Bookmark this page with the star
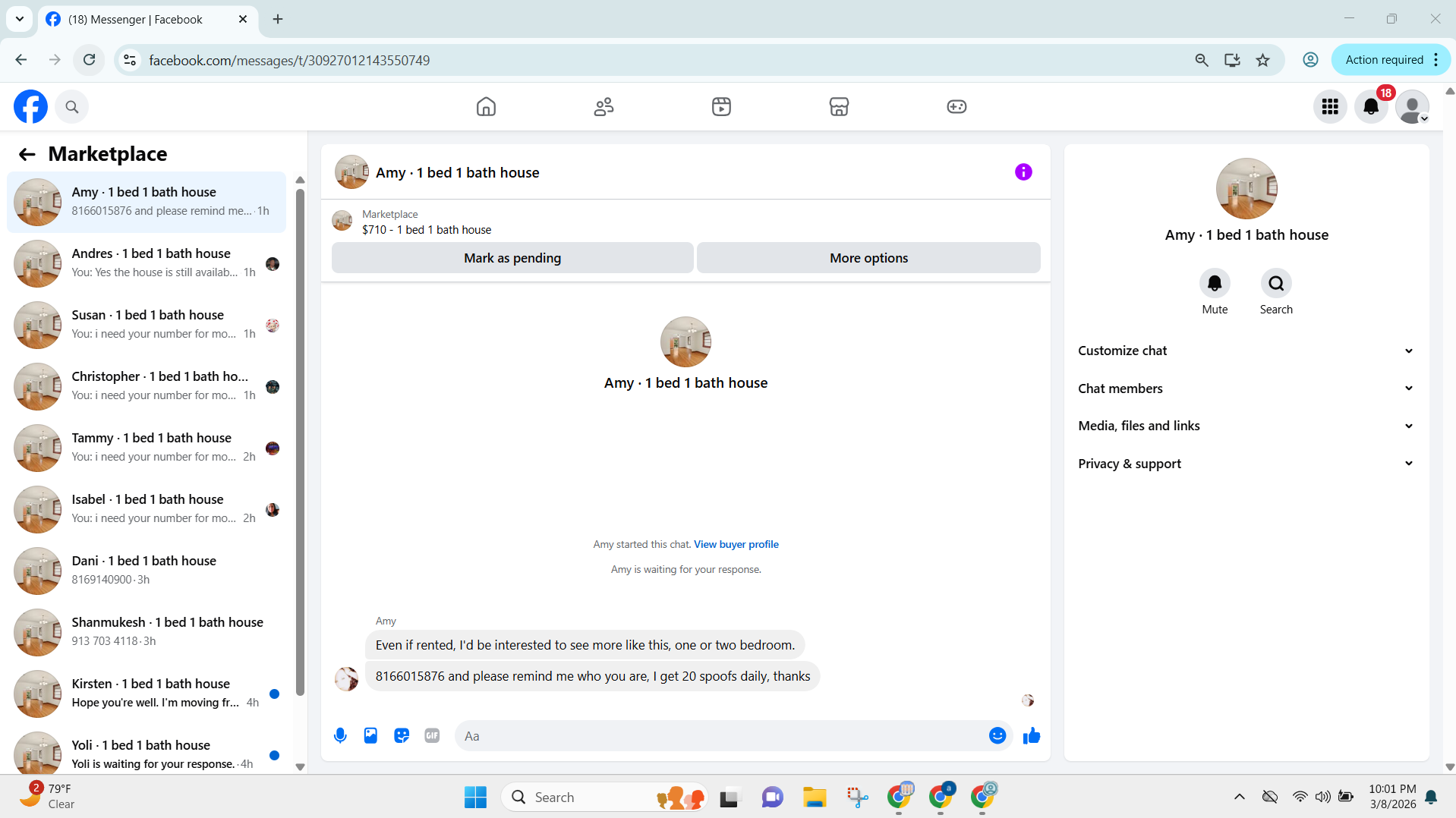 point(1262,60)
